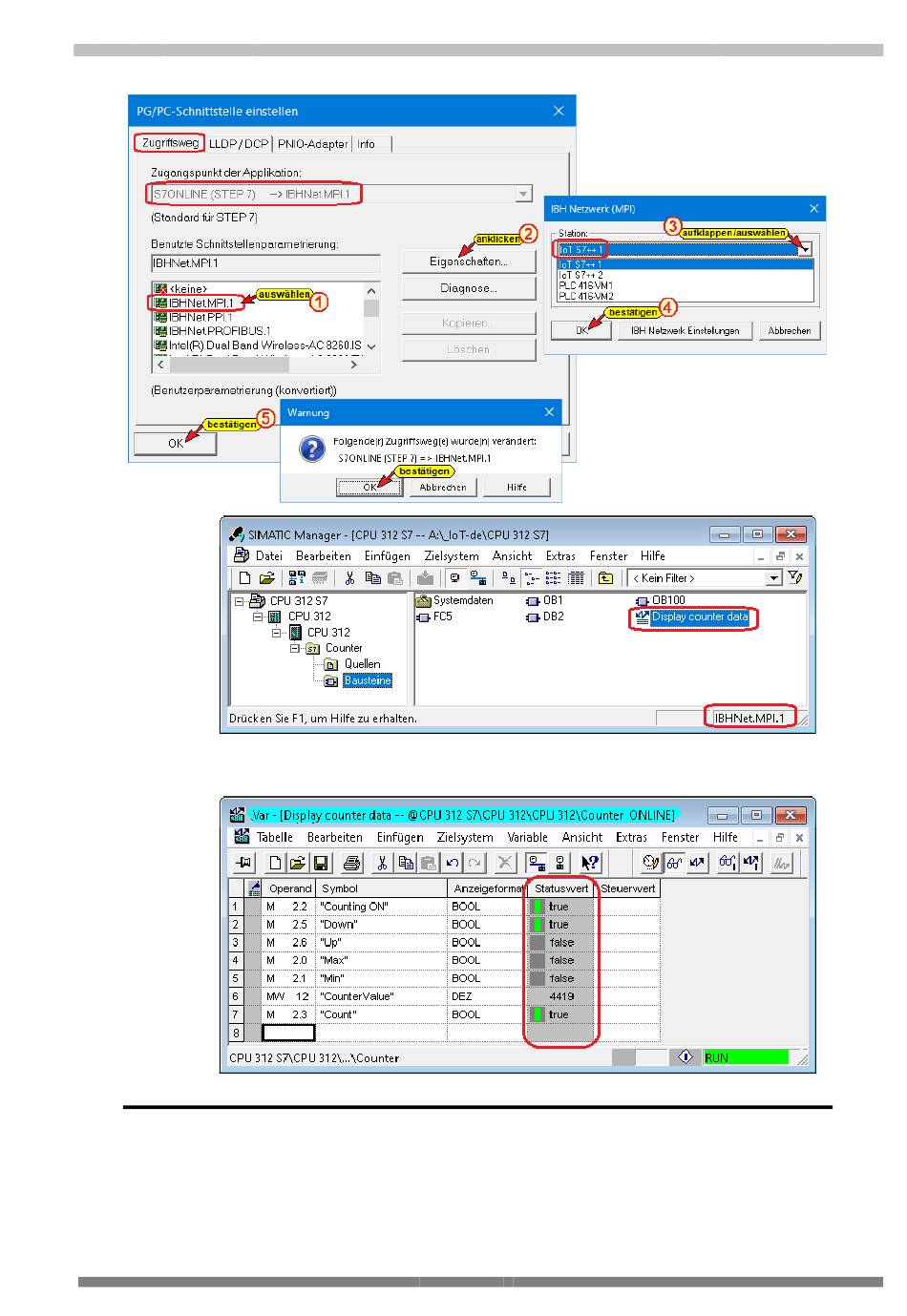Click the Up One Level folder icon
This screenshot has width=907, height=1316.
605,578
